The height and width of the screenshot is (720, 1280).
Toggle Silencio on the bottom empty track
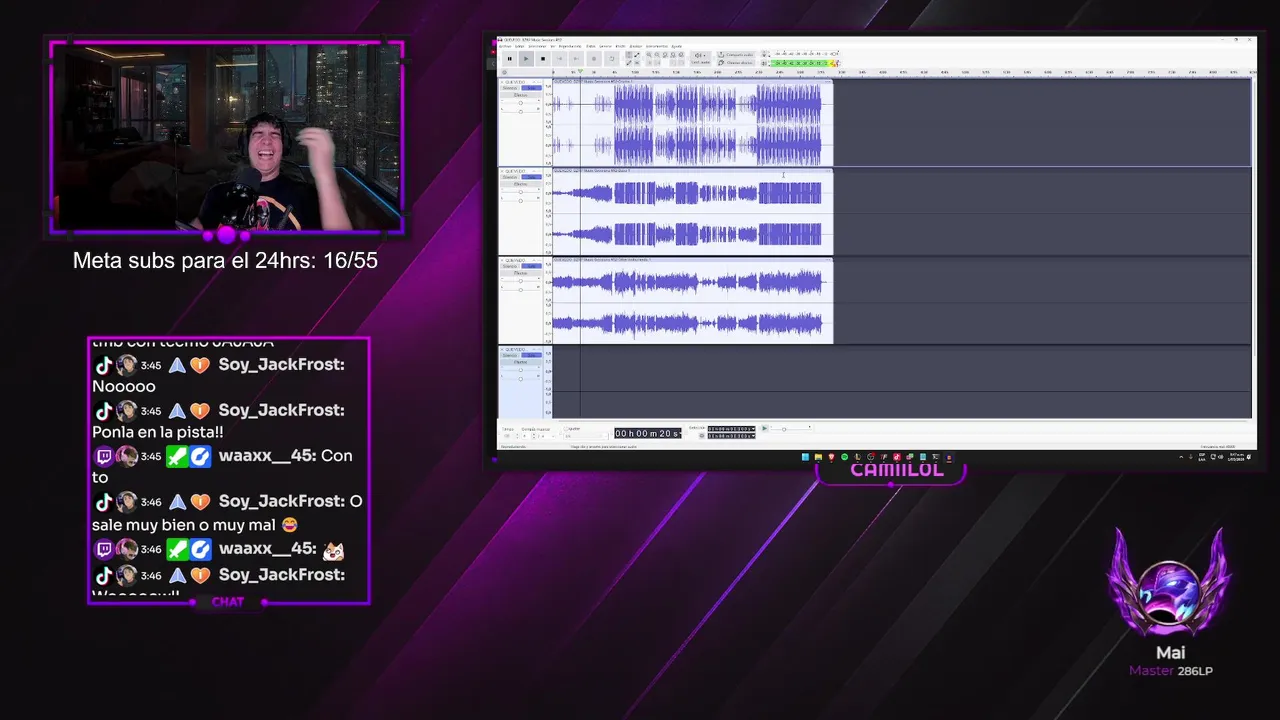(510, 355)
